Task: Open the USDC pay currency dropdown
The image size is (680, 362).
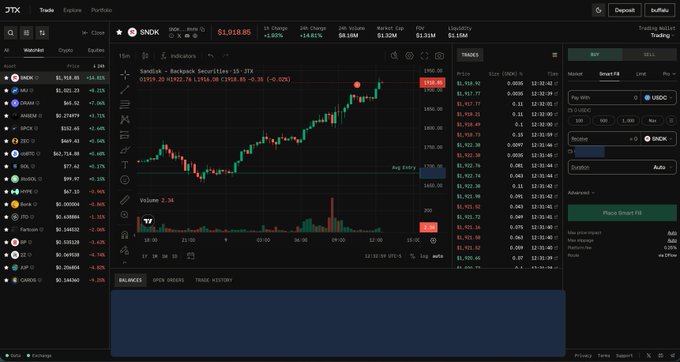Action: coord(658,98)
